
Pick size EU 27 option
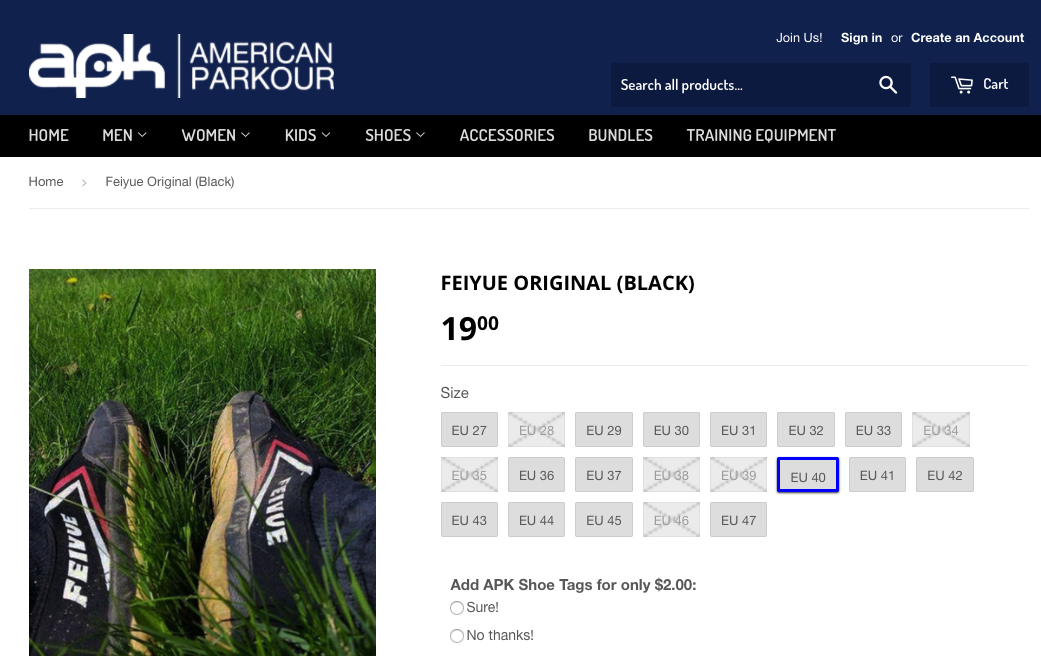(469, 430)
